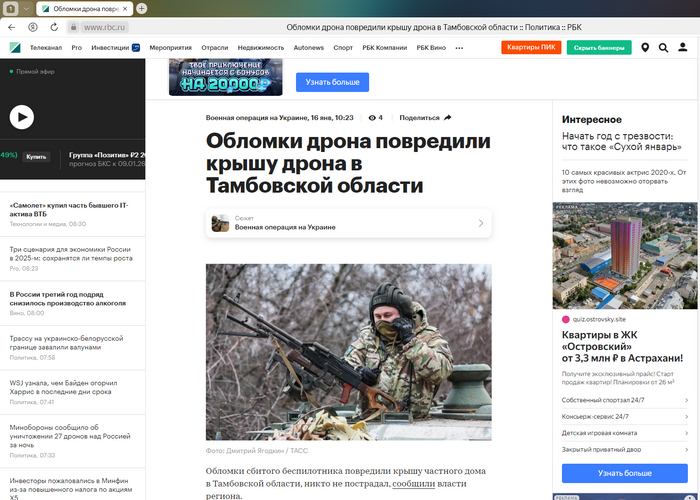Click the RBC logo icon

15,47
